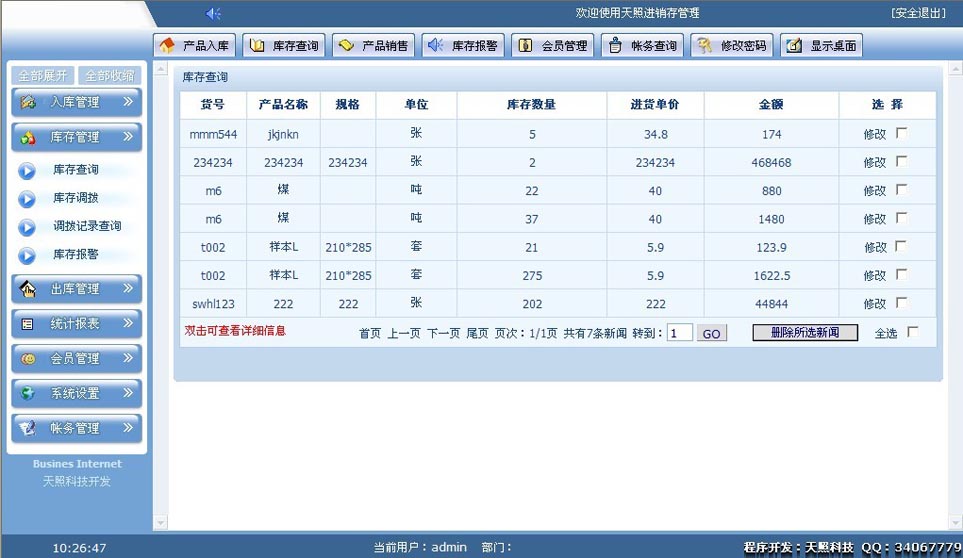963x558 pixels.
Task: Click the speaker icon on 库存报警 toolbar button
Action: tap(435, 45)
